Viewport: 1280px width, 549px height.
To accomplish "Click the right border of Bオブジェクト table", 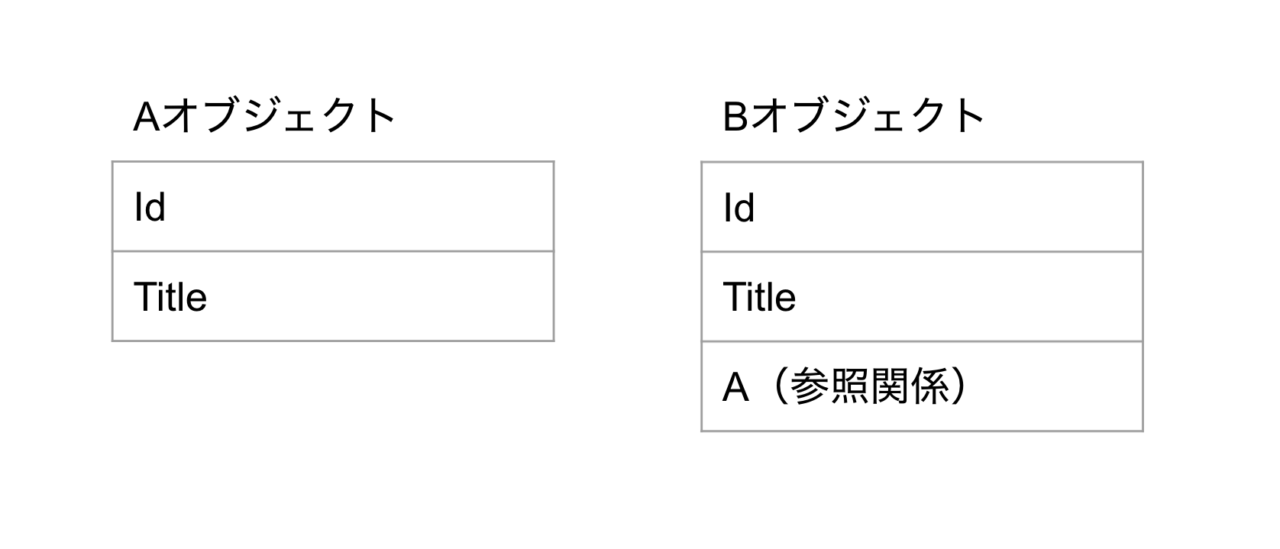I will point(1142,296).
